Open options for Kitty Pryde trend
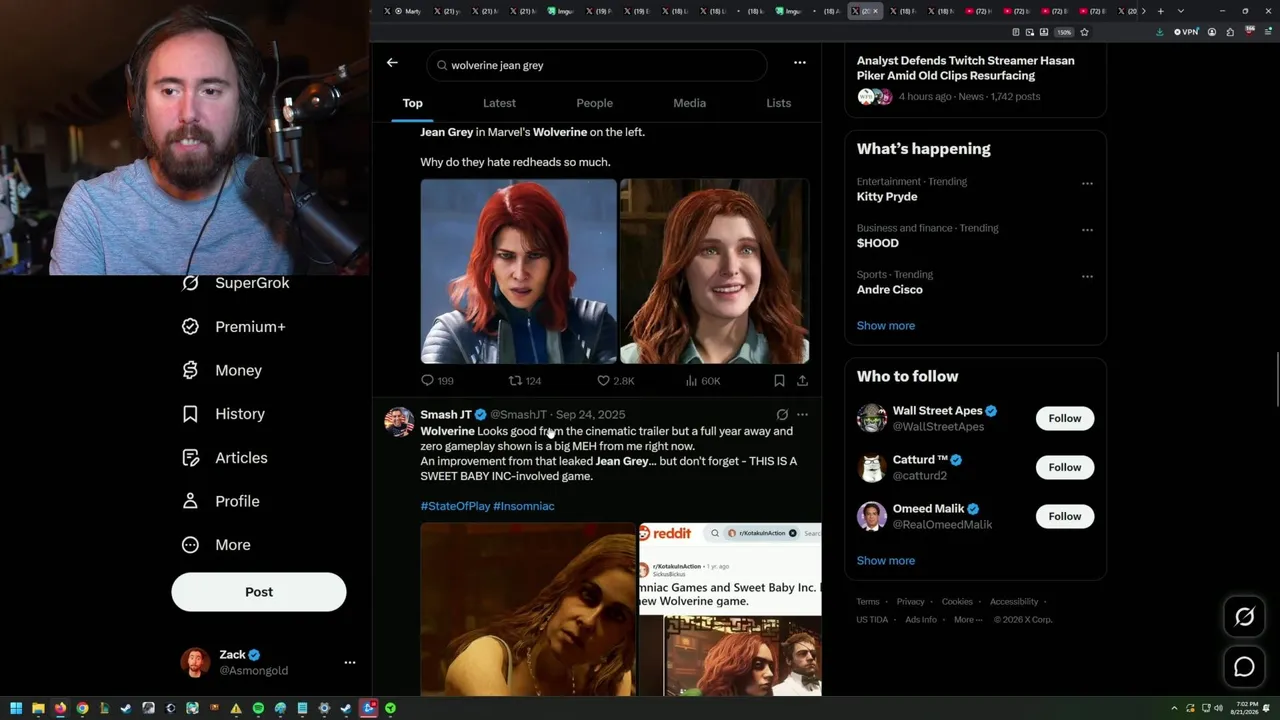Screen dimensions: 1280x720 click(1087, 183)
